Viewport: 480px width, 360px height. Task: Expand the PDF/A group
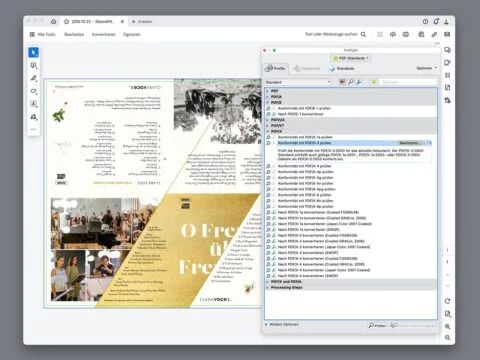pyautogui.click(x=267, y=97)
